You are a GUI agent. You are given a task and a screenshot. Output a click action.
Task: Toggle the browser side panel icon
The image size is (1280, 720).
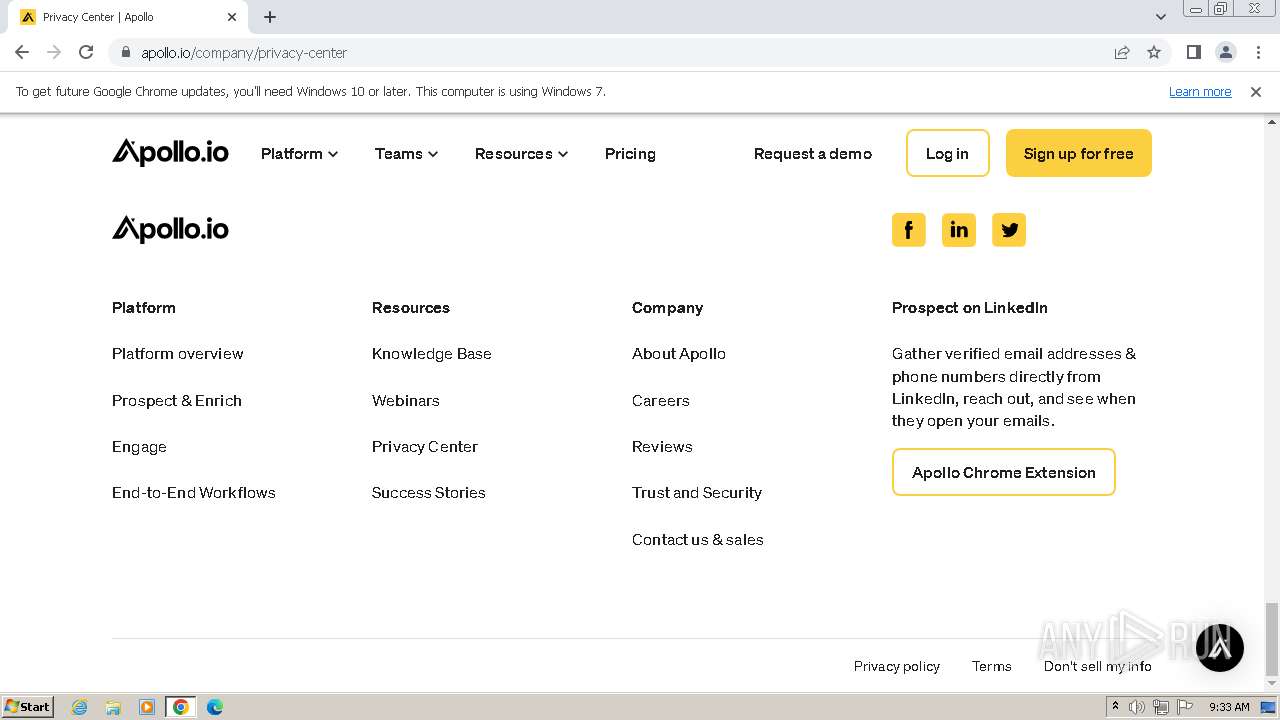pyautogui.click(x=1193, y=52)
